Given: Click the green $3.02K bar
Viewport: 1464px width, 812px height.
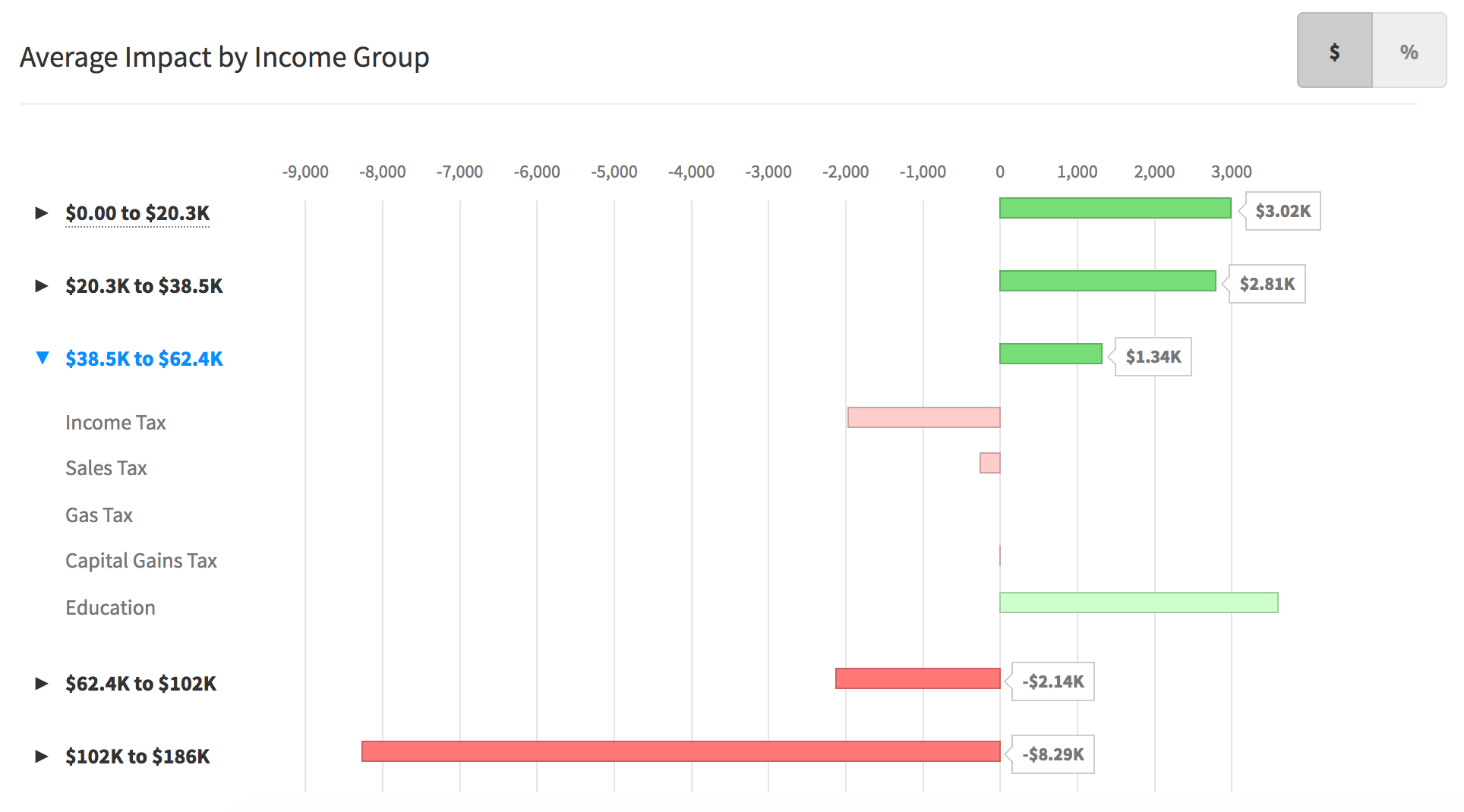Looking at the screenshot, I should (1115, 208).
